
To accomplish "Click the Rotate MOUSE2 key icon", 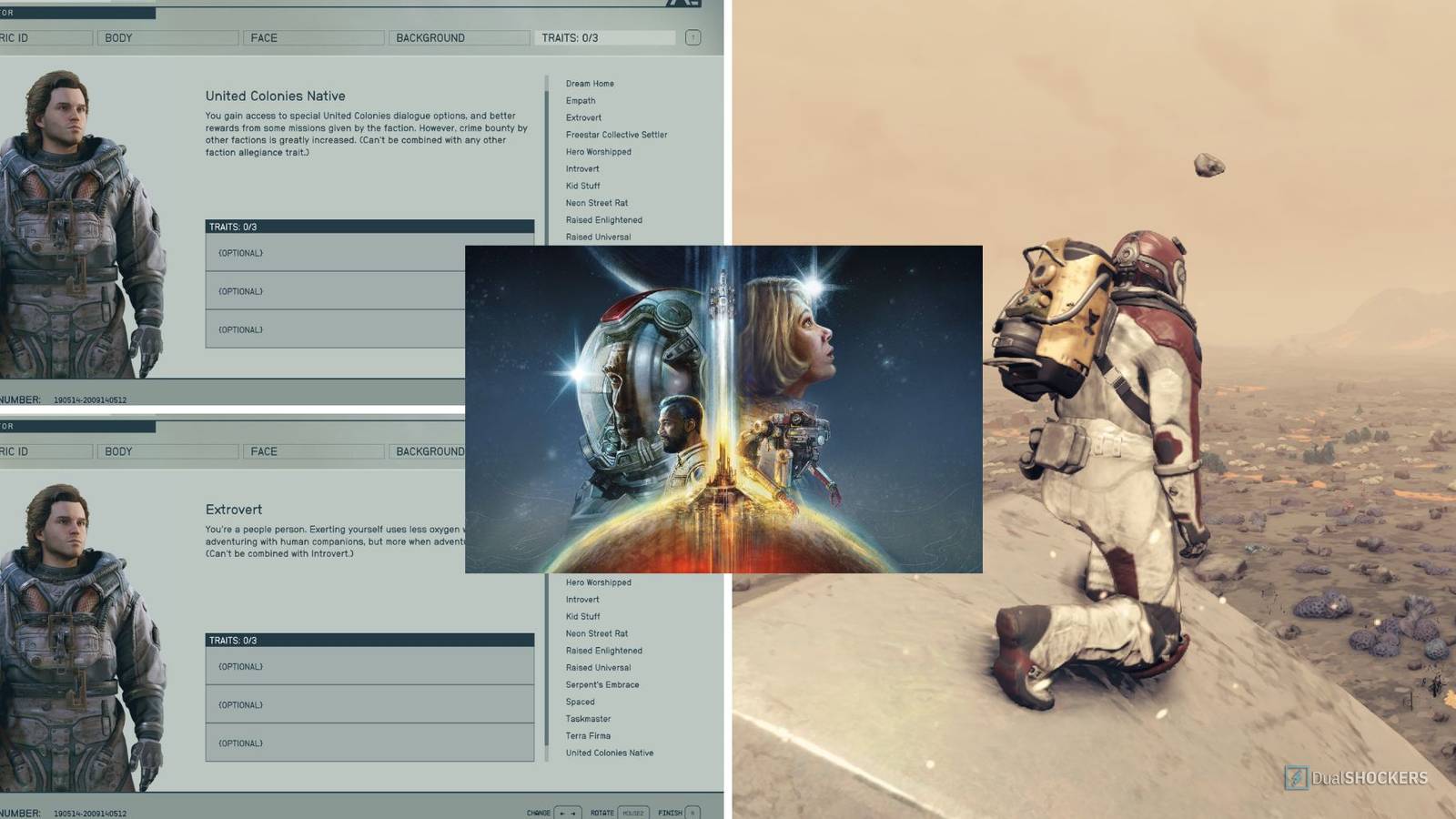I will (x=633, y=813).
